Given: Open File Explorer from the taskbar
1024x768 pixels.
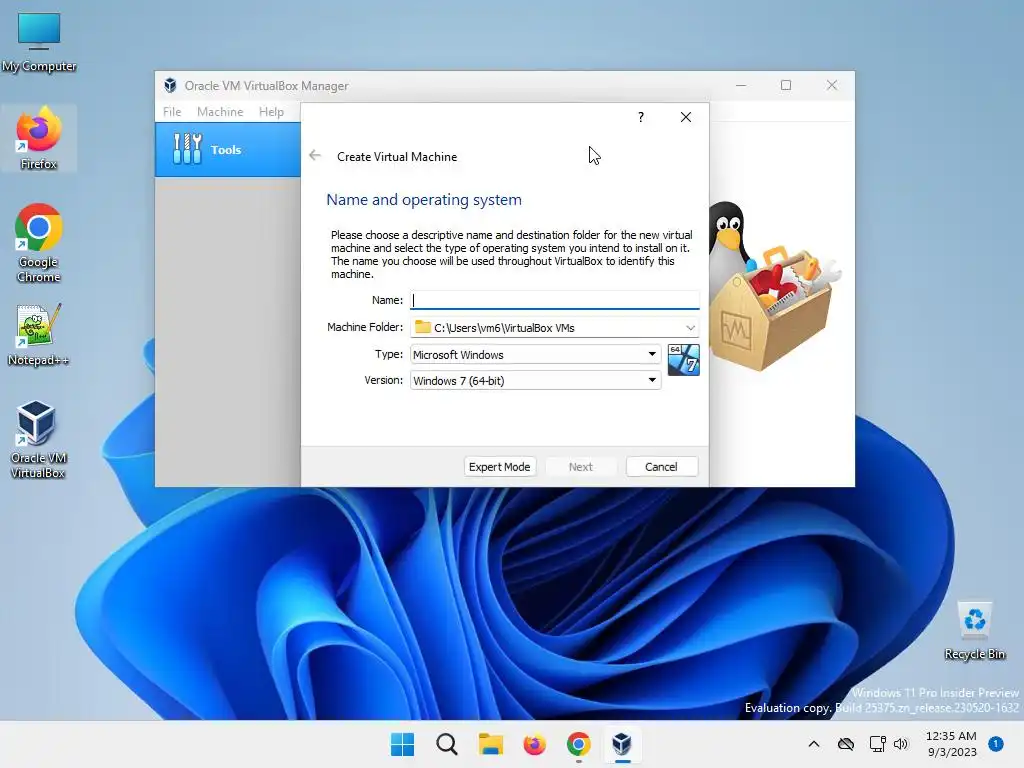Looking at the screenshot, I should pyautogui.click(x=490, y=744).
